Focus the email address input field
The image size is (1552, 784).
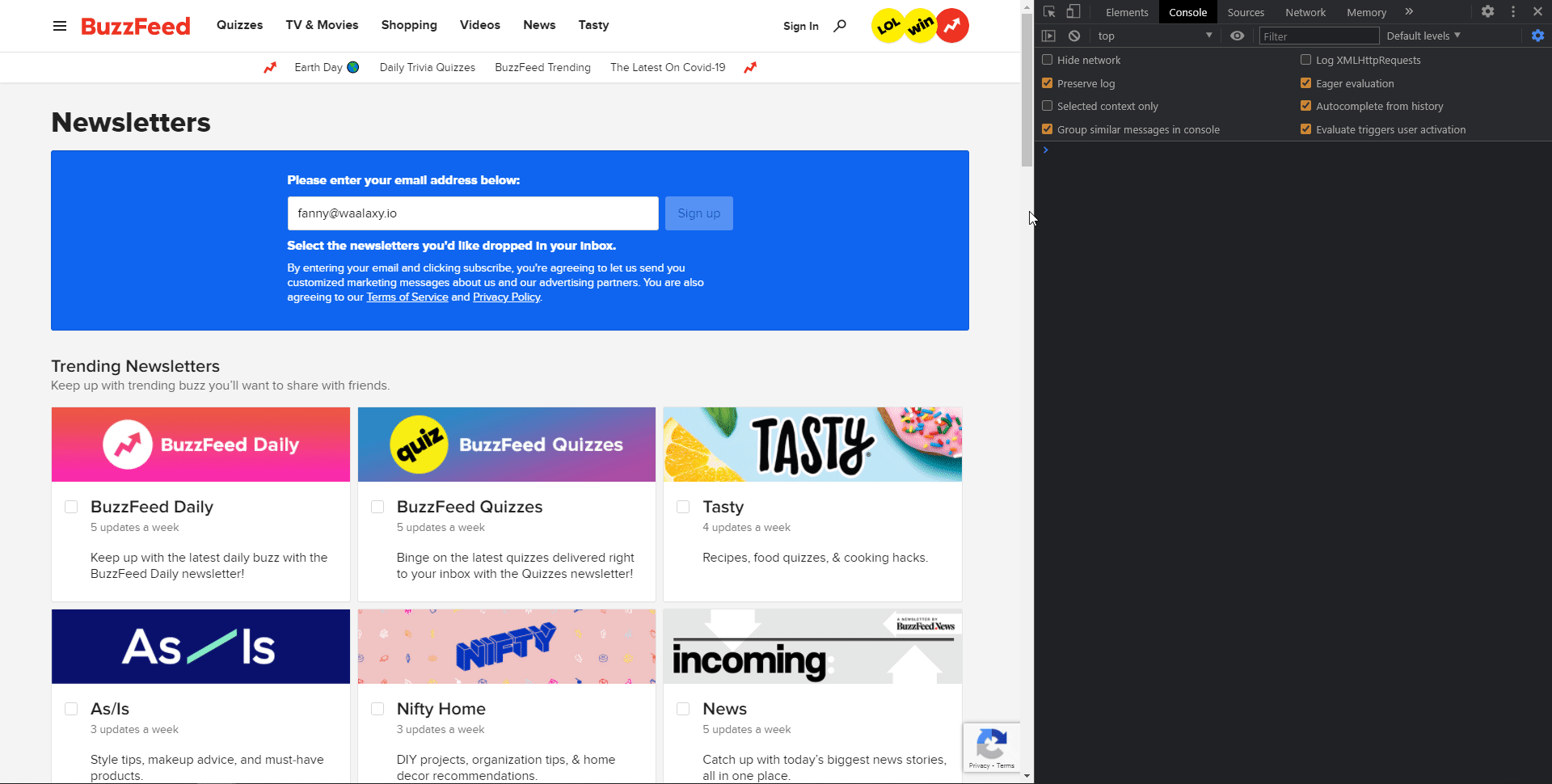pos(473,213)
